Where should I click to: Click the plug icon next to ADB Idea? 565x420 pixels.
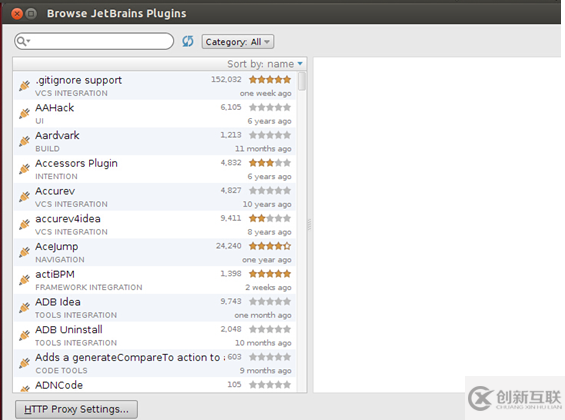(24, 308)
